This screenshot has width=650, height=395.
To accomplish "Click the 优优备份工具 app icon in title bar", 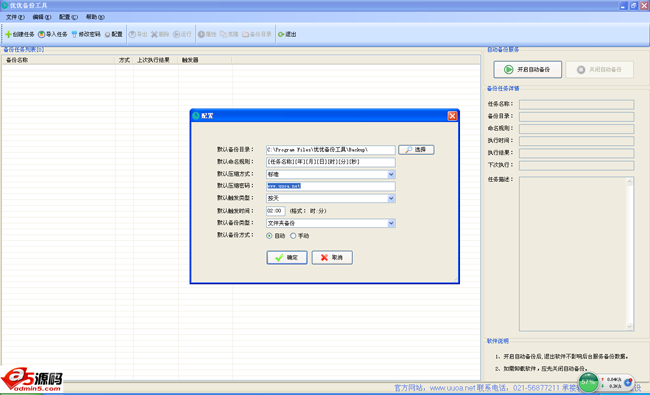I will tap(5, 5).
